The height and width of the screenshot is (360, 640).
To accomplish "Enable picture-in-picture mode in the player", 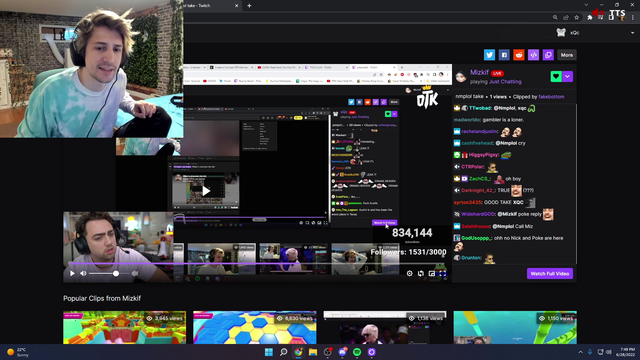I will click(x=431, y=273).
